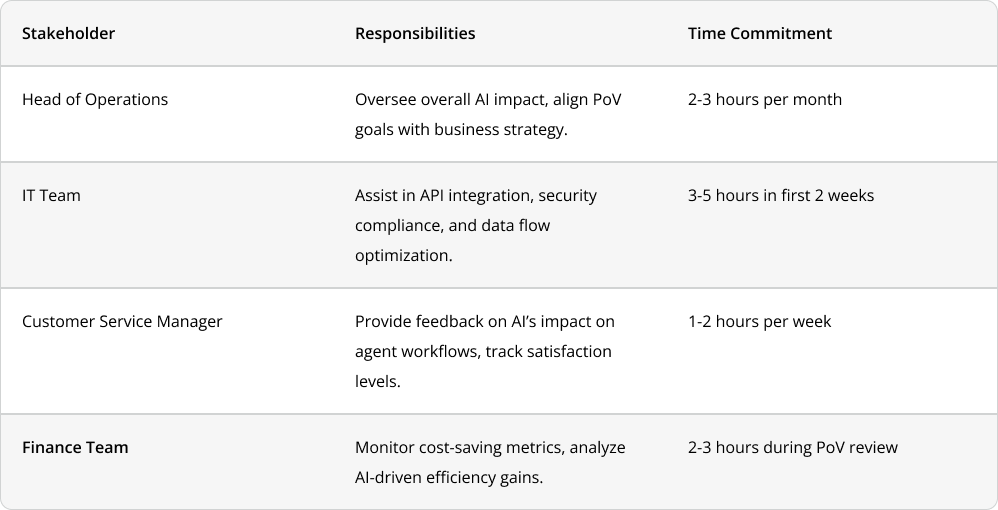Click the 'agent workflows, track satisfaction' line
The image size is (998, 510).
pos(483,351)
